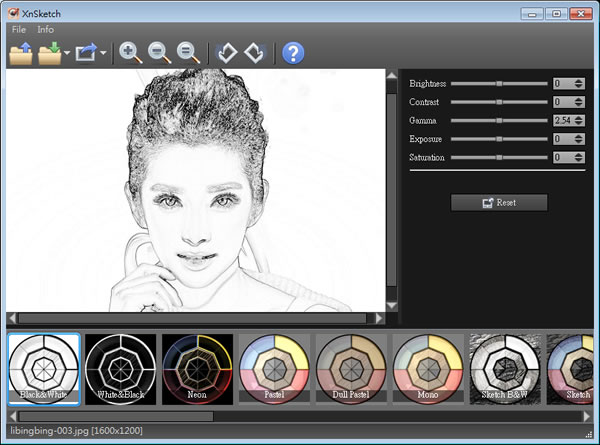Click the image scroll right arrow

[379, 318]
